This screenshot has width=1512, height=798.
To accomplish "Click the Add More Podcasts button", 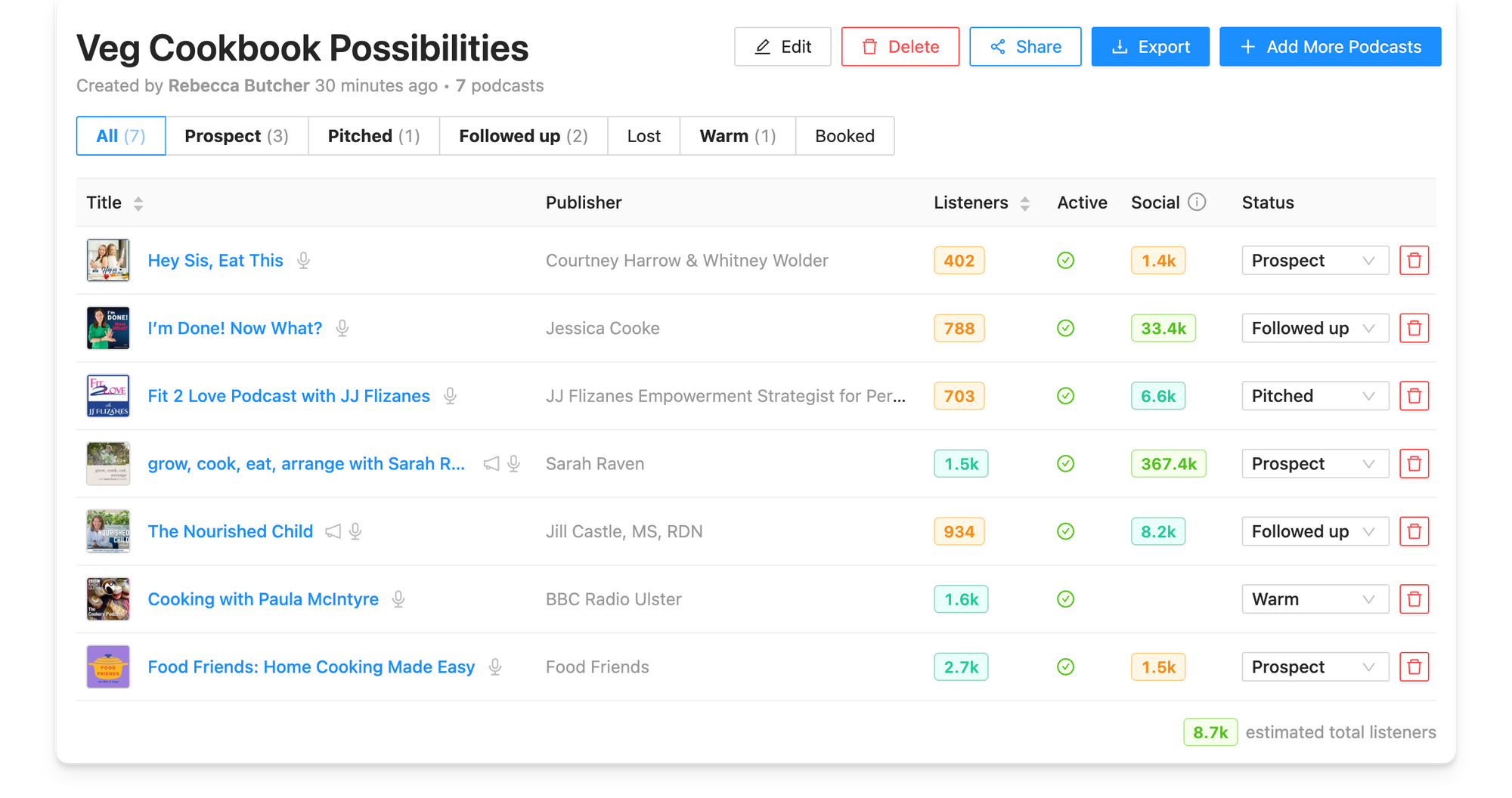I will tap(1330, 47).
